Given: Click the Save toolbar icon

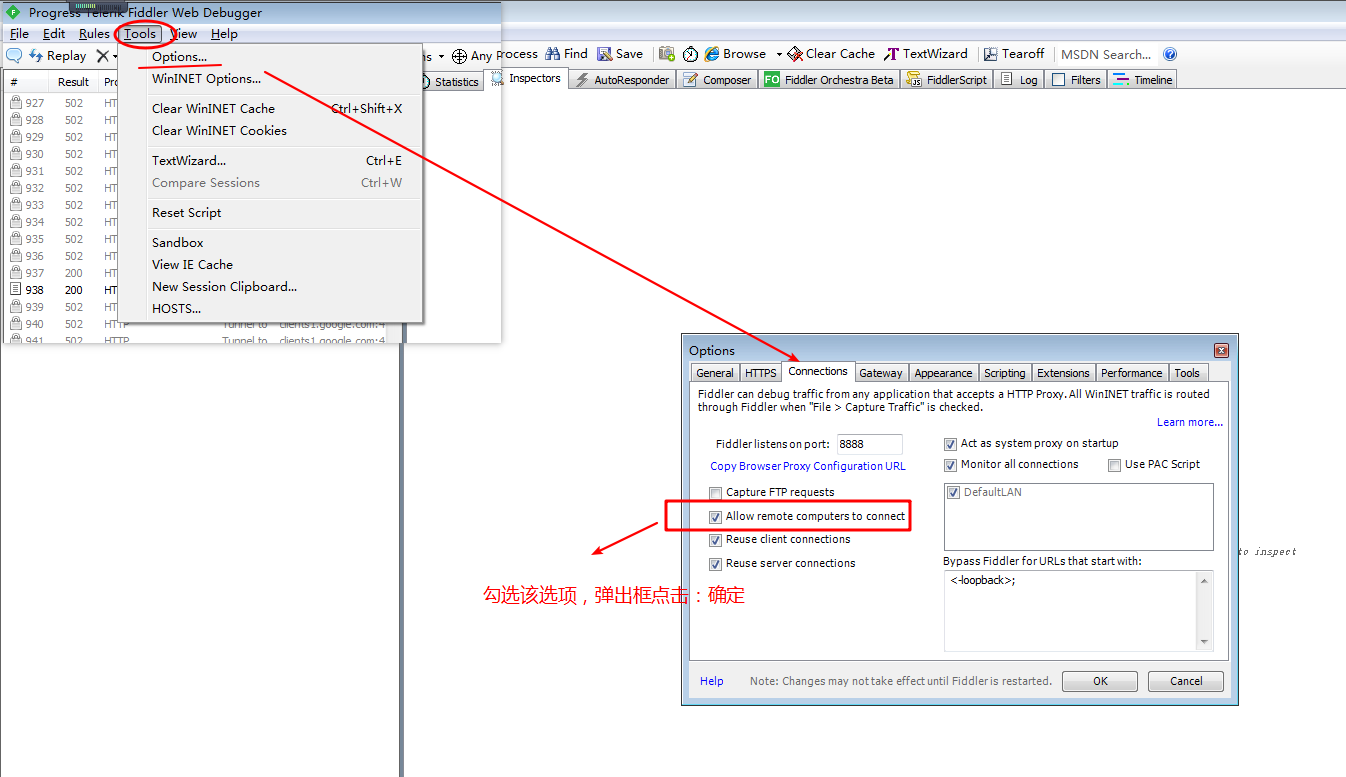Looking at the screenshot, I should [x=605, y=54].
